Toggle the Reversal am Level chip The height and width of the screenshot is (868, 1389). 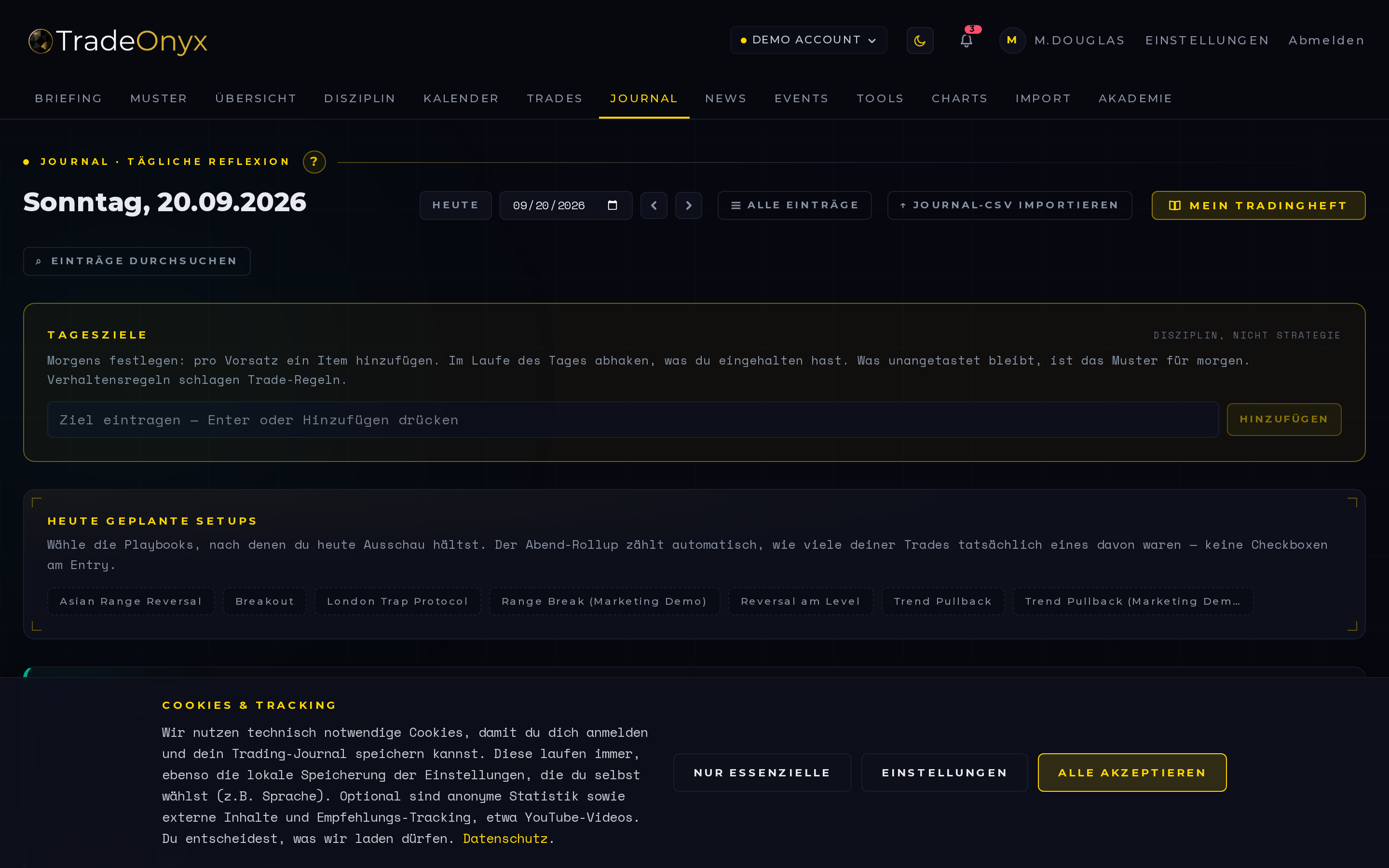[x=800, y=601]
